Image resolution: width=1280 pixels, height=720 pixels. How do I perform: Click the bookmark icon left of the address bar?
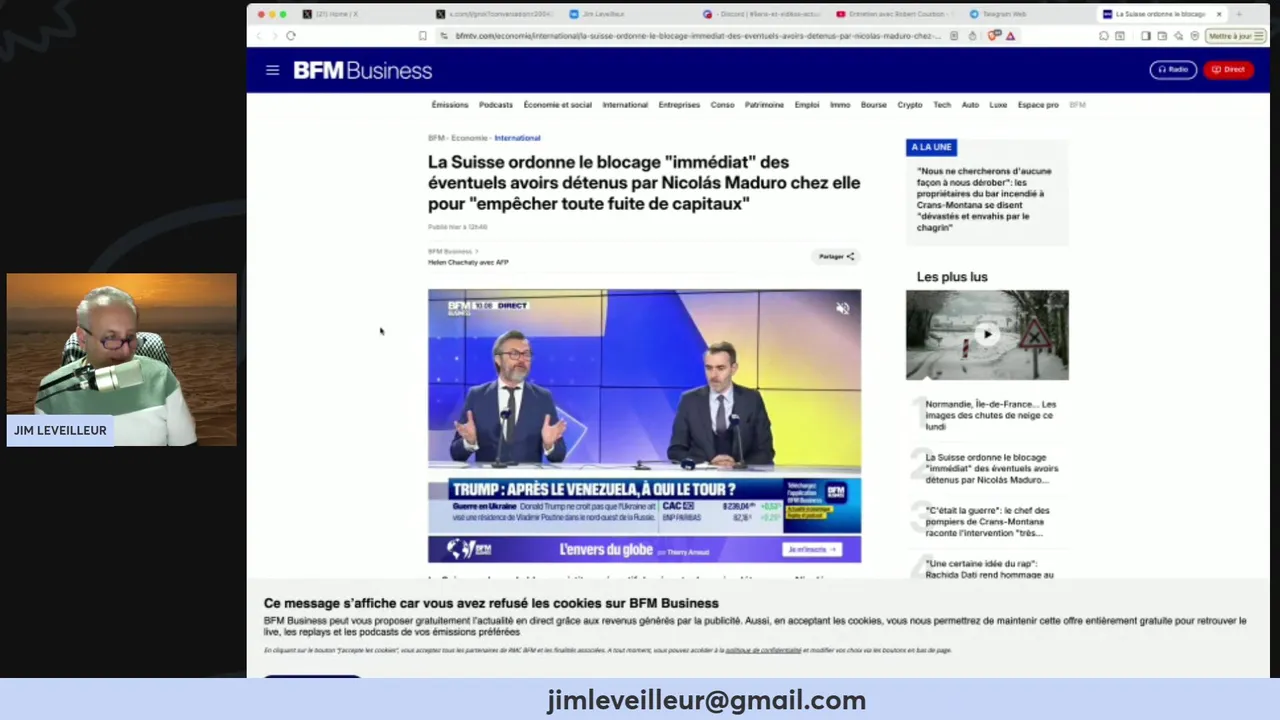tap(422, 36)
